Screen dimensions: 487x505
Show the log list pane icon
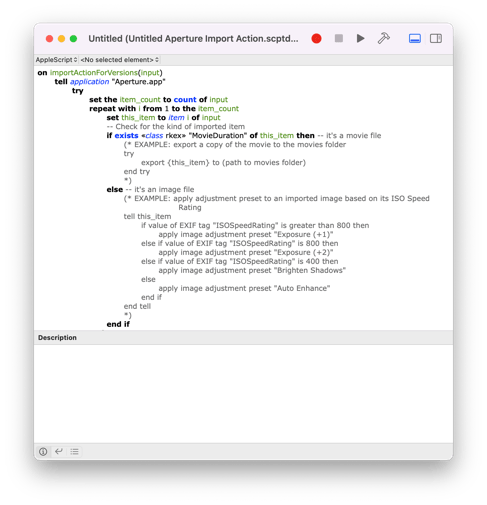point(74,451)
